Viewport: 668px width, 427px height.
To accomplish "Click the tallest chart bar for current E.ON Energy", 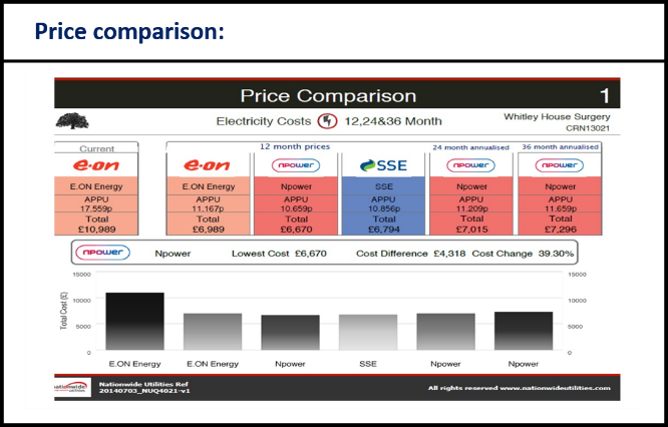I will coord(135,321).
